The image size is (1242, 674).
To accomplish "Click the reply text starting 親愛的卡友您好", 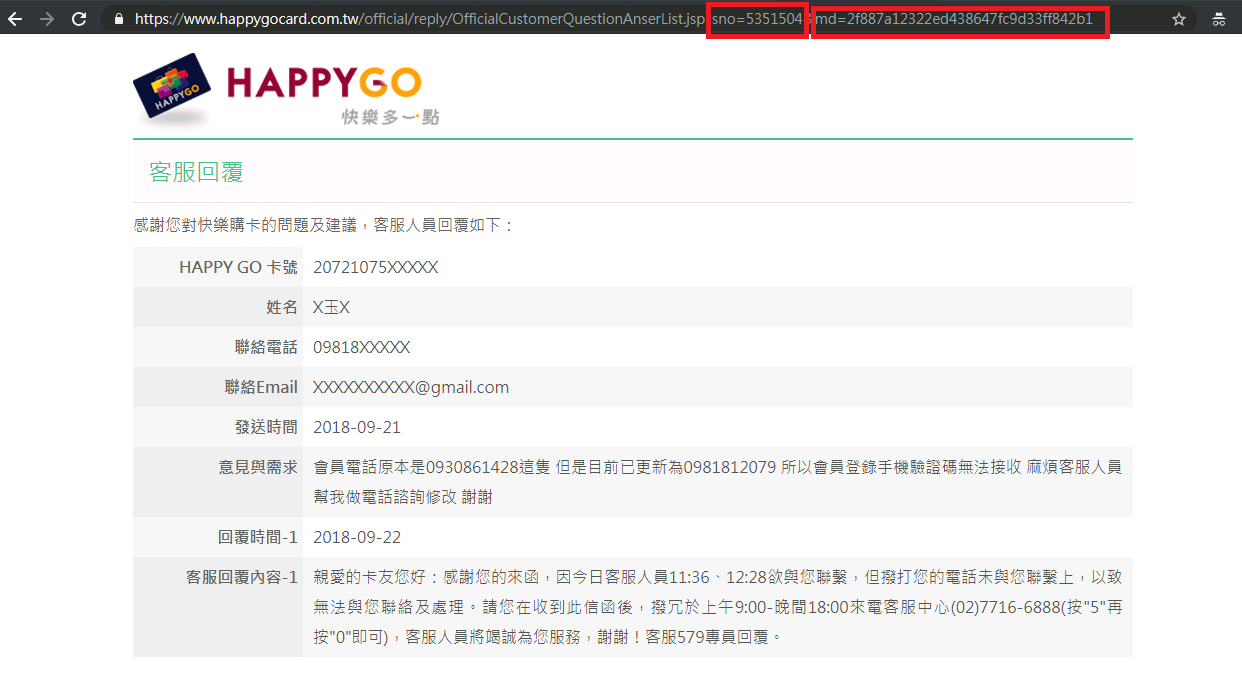I will (717, 606).
